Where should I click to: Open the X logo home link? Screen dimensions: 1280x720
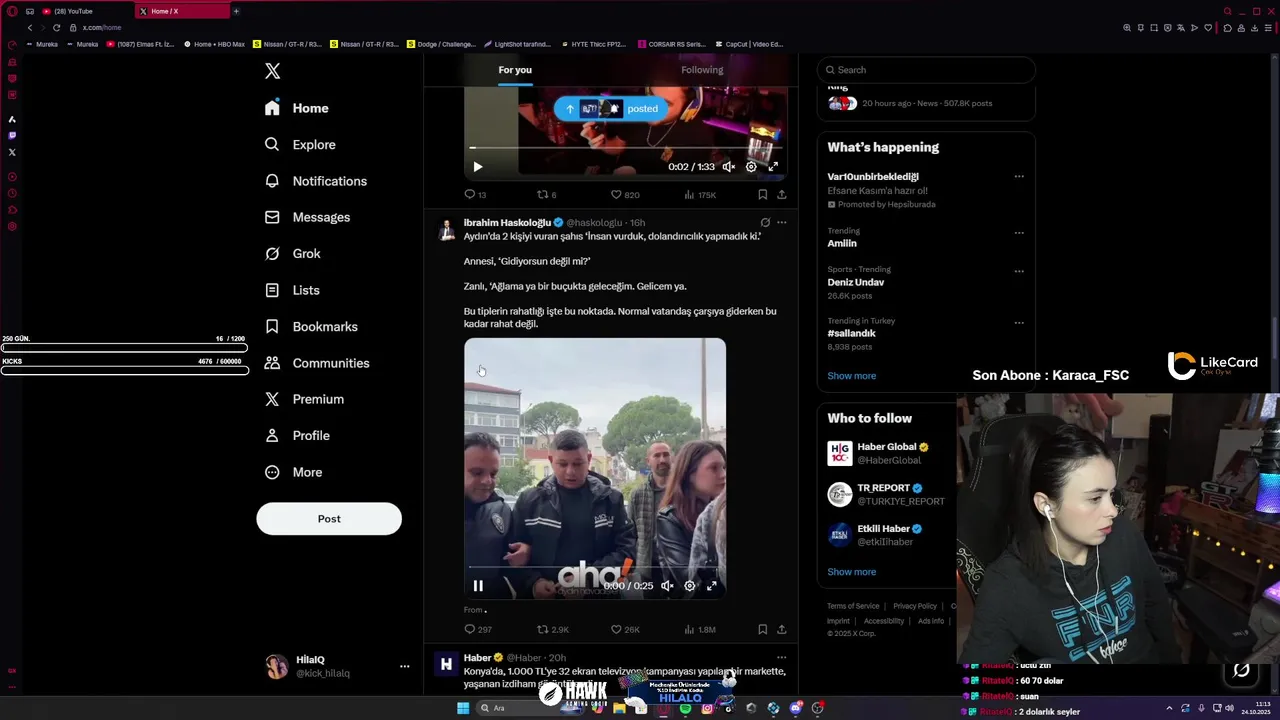pyautogui.click(x=272, y=71)
